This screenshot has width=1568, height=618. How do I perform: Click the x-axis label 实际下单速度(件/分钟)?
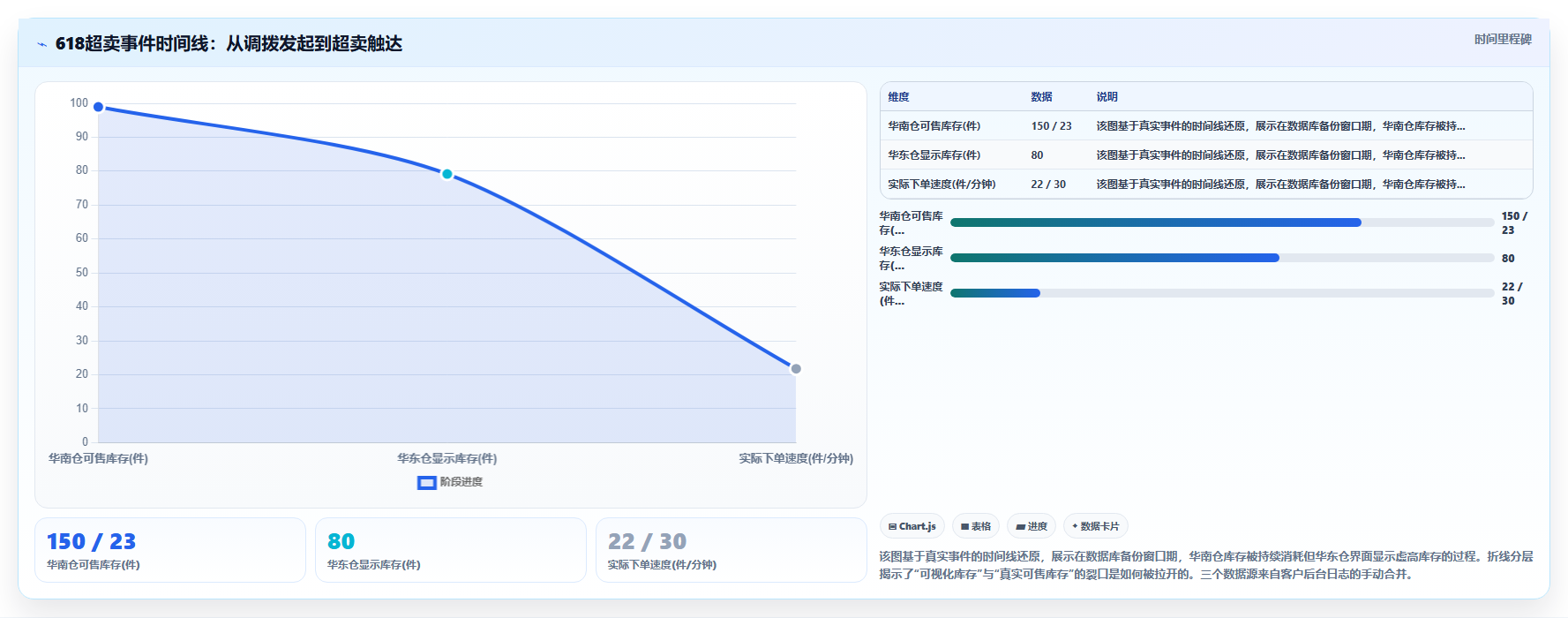796,459
